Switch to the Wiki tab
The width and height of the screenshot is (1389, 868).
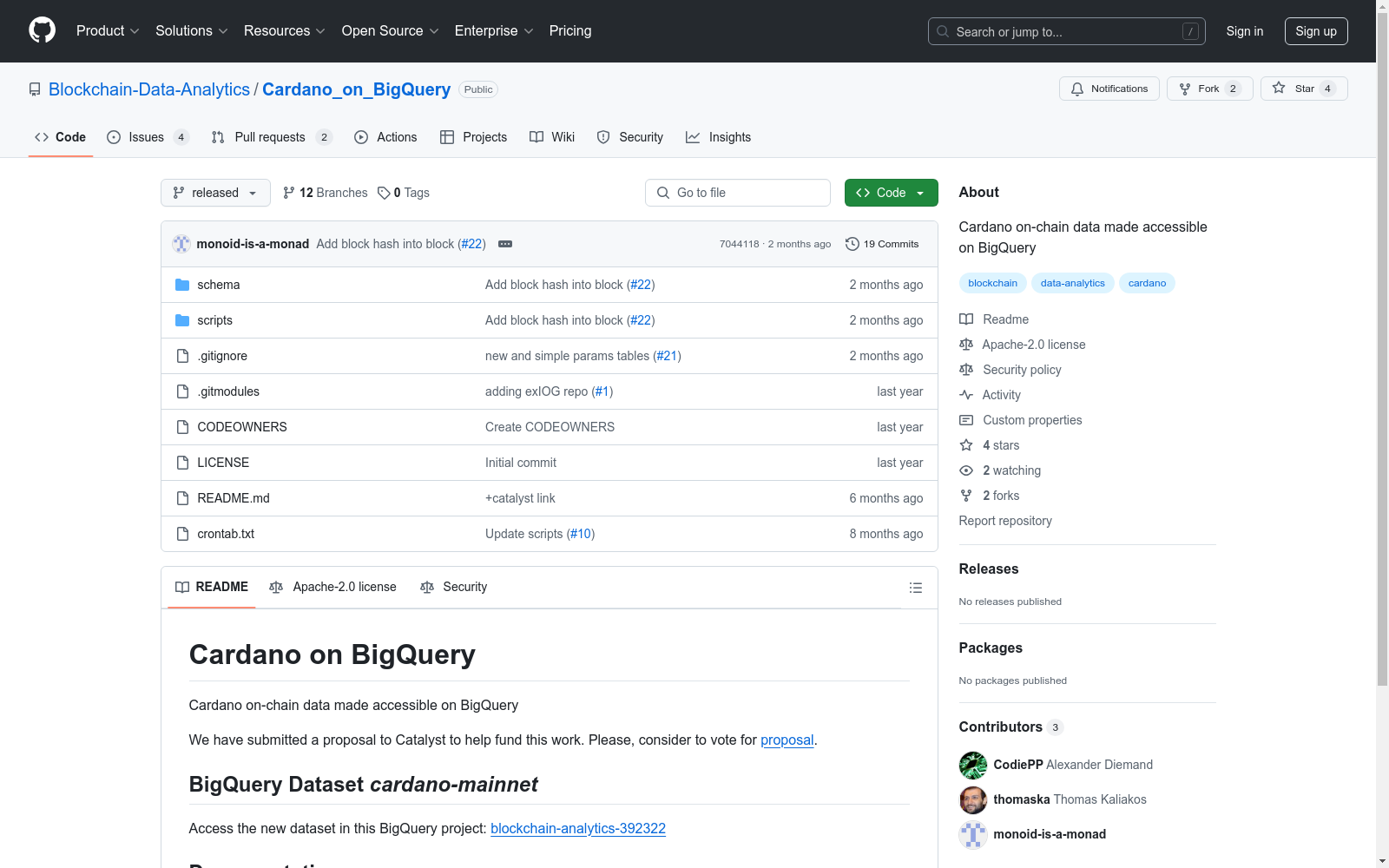pyautogui.click(x=552, y=137)
